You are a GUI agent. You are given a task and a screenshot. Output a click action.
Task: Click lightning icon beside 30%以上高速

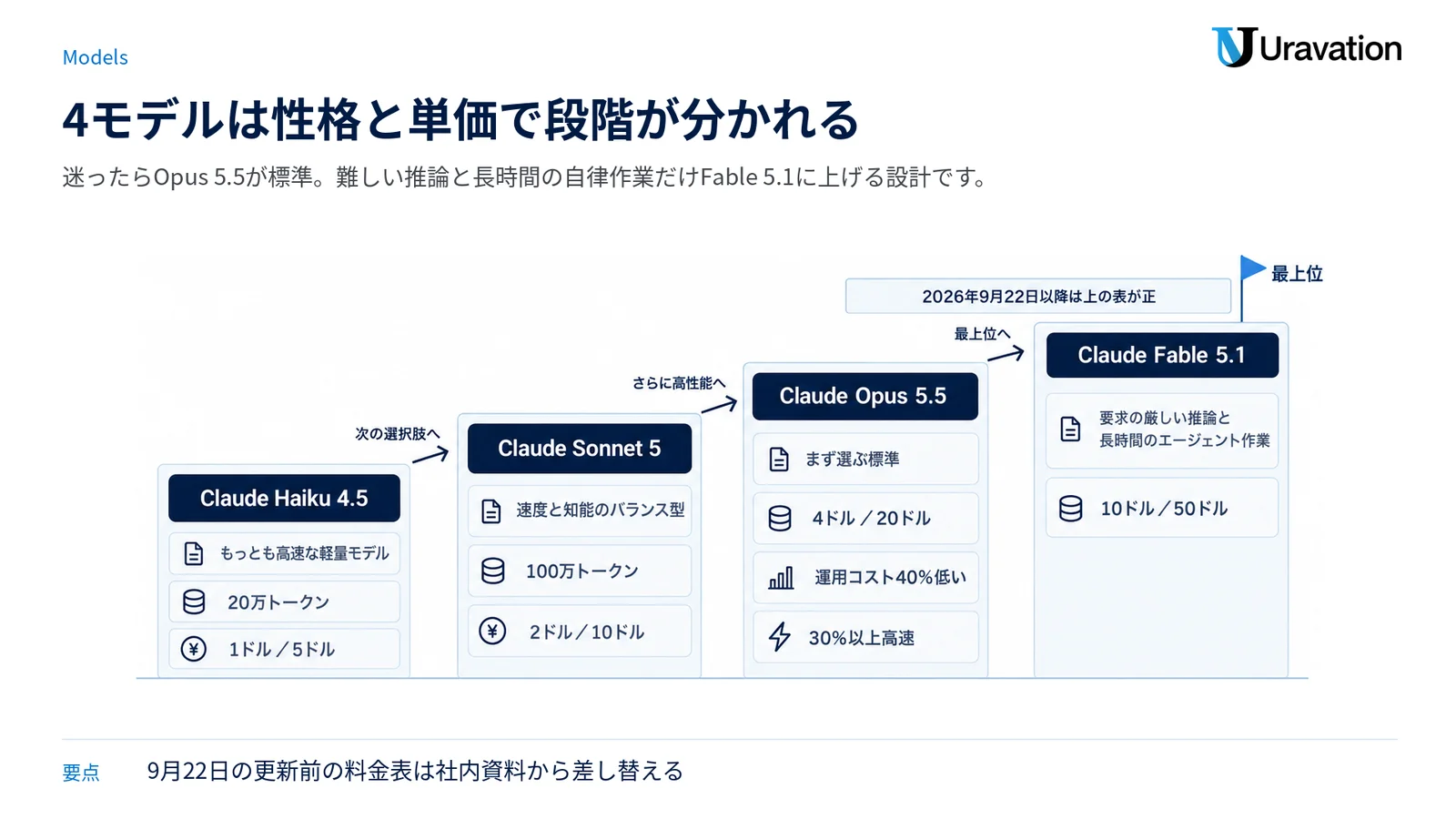coord(780,637)
